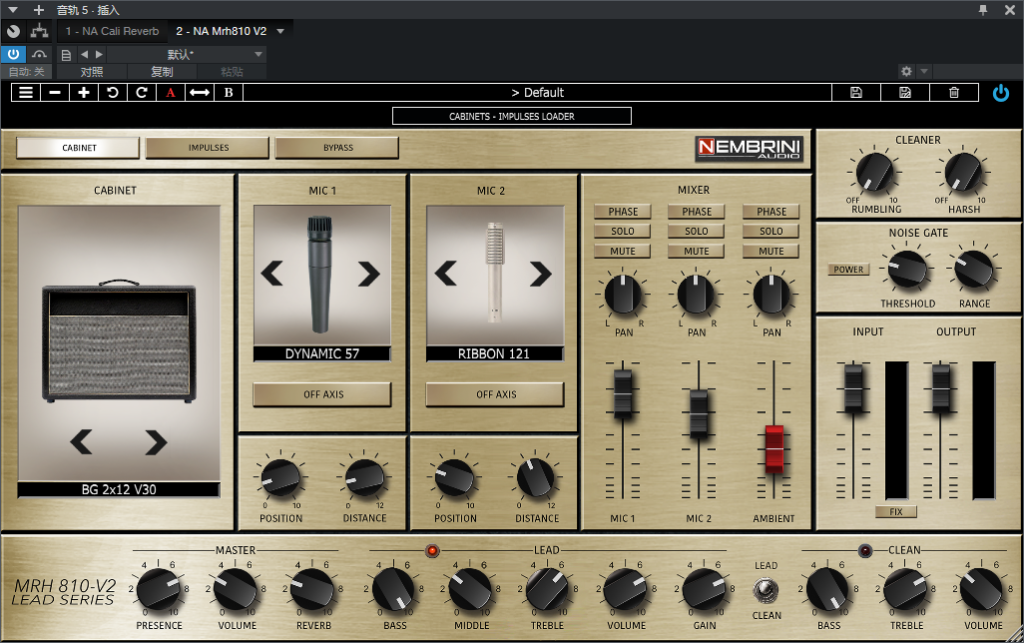The width and height of the screenshot is (1024, 643).
Task: Open dropdown next to NA Mrh810 V2
Action: (x=281, y=31)
